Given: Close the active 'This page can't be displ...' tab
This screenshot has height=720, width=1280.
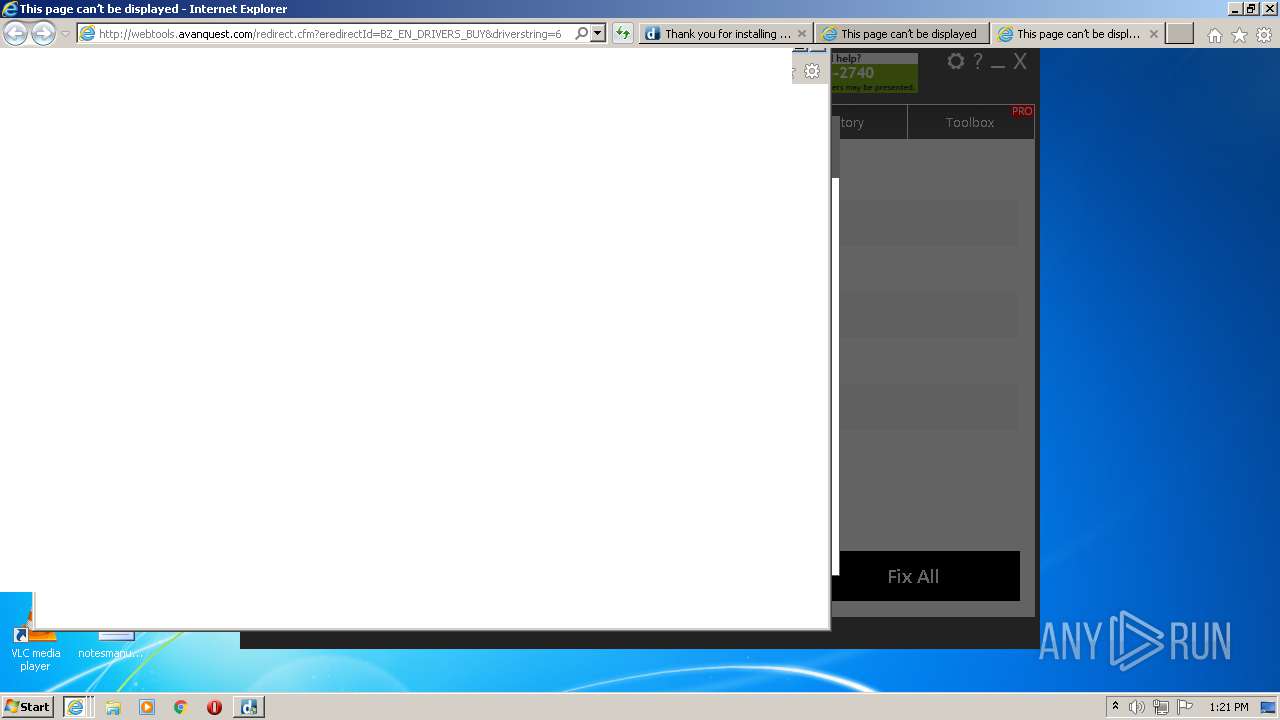Looking at the screenshot, I should (1154, 34).
